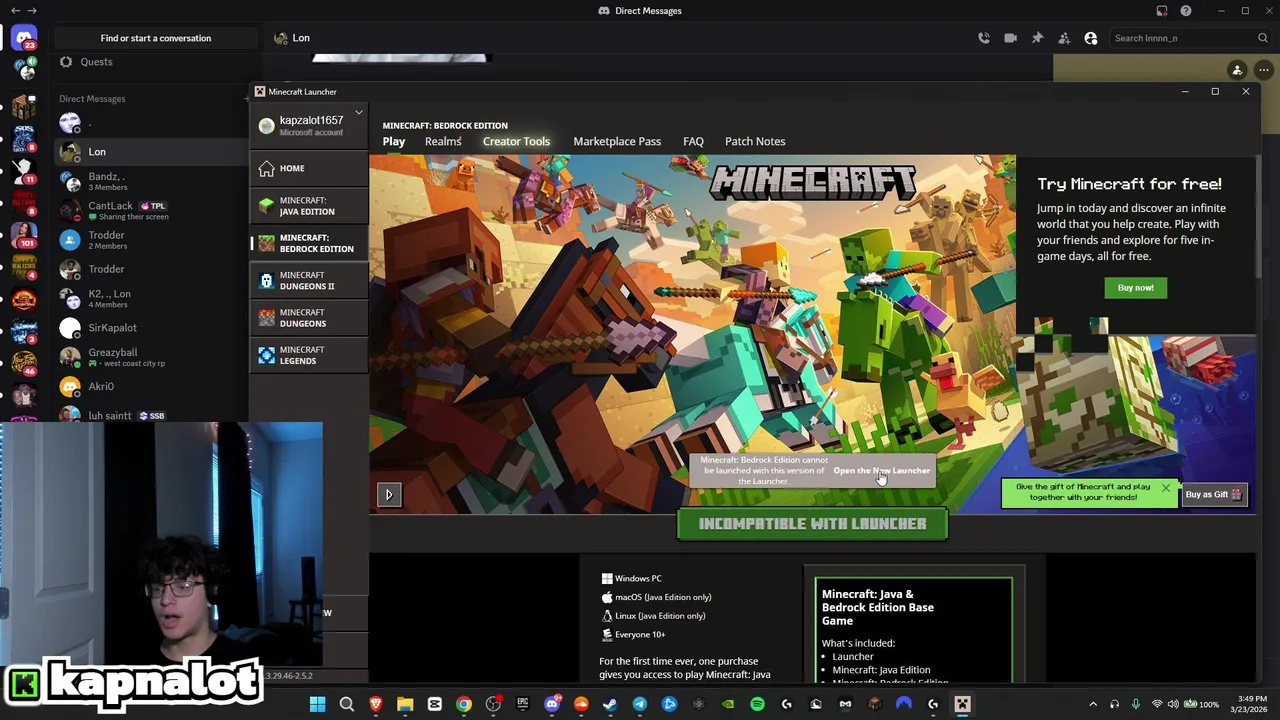Screen dimensions: 1280x720
Task: Click the Incompatible With Launcher button
Action: pos(812,524)
